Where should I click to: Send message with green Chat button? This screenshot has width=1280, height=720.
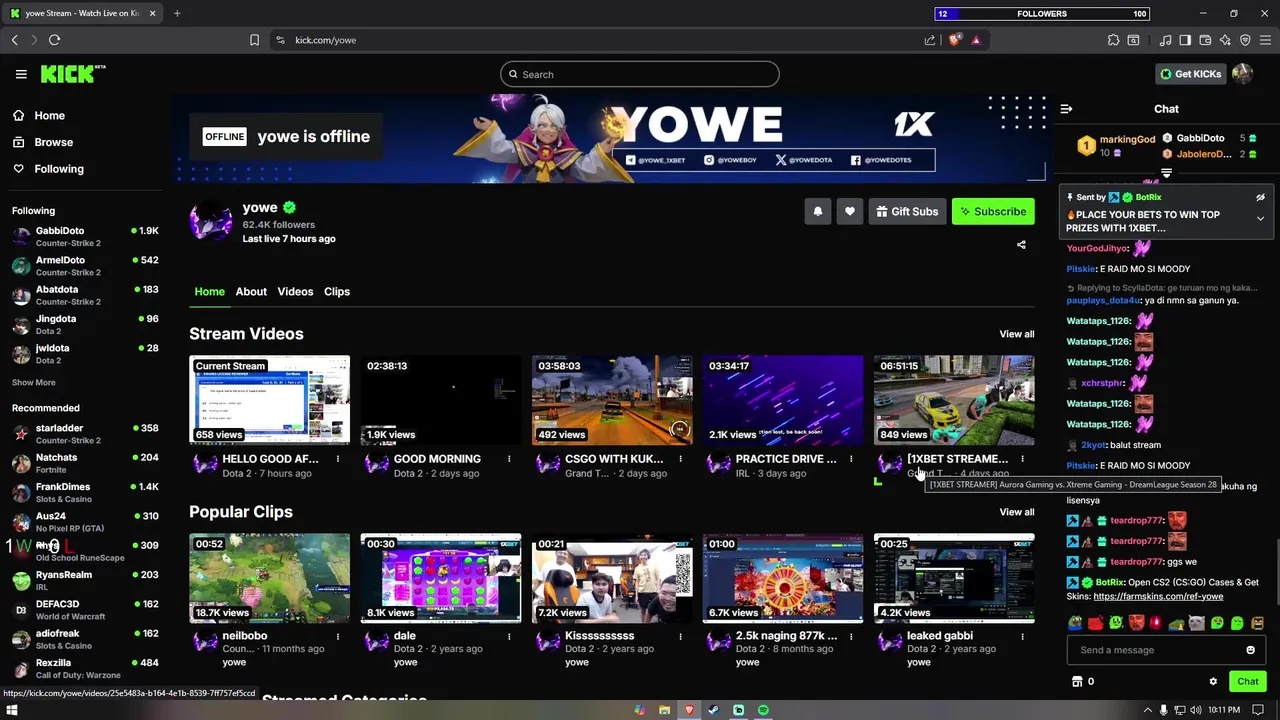pyautogui.click(x=1247, y=682)
